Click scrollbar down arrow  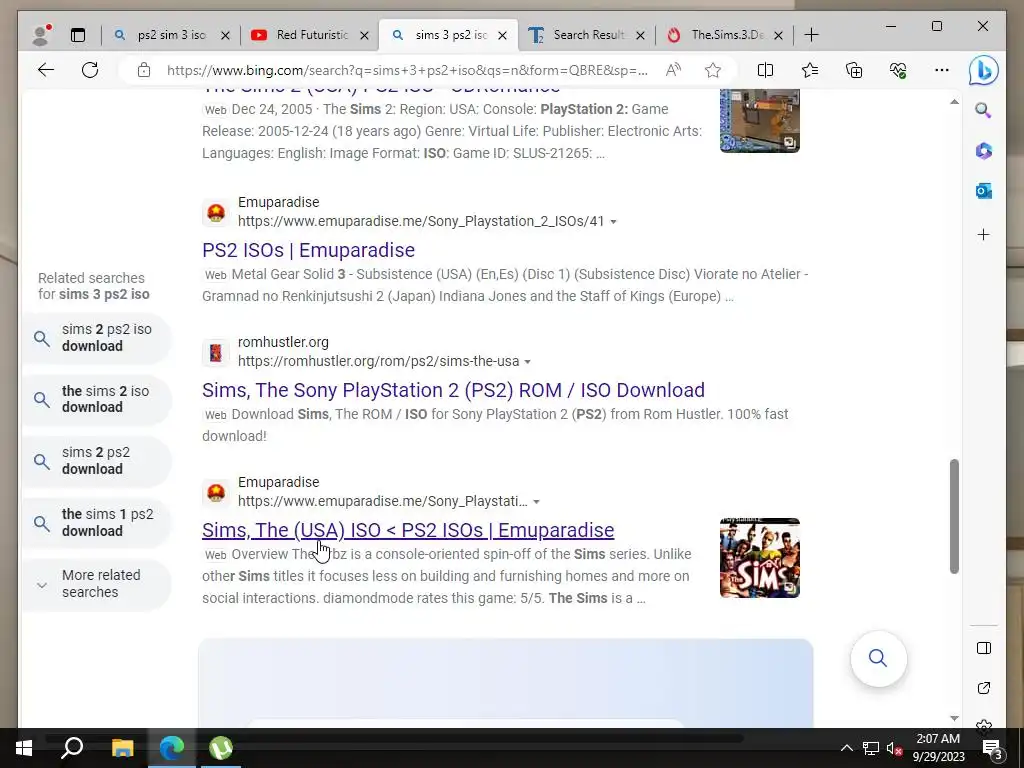click(954, 718)
